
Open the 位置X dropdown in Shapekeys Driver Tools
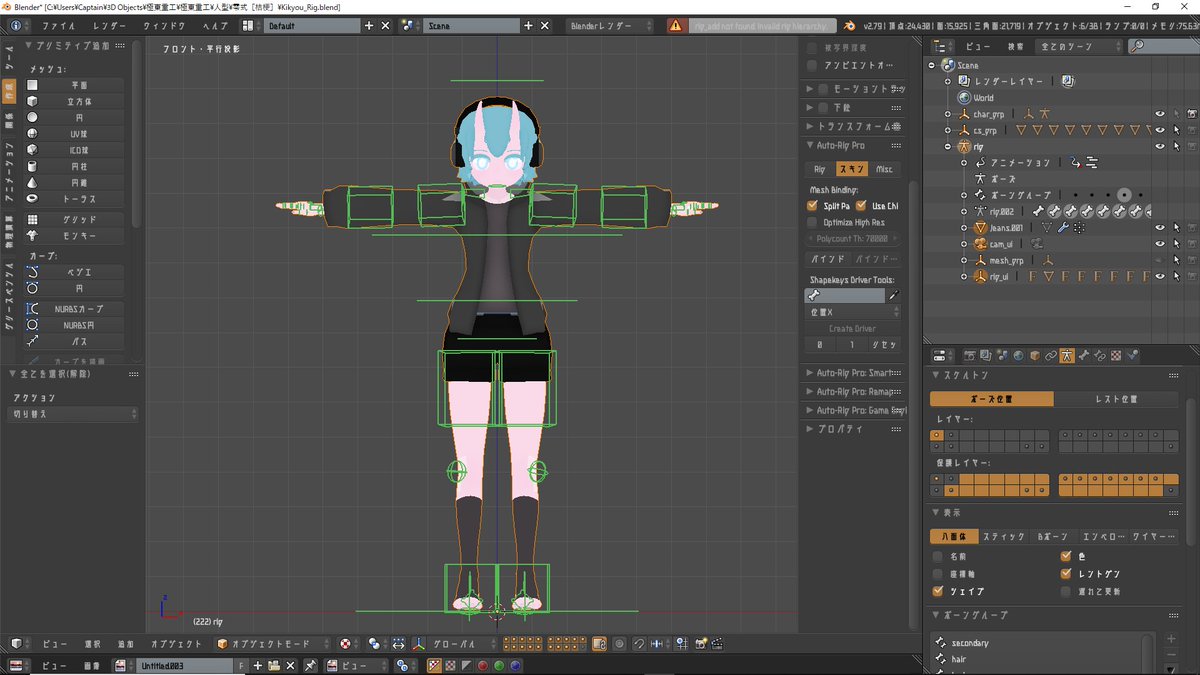click(850, 311)
